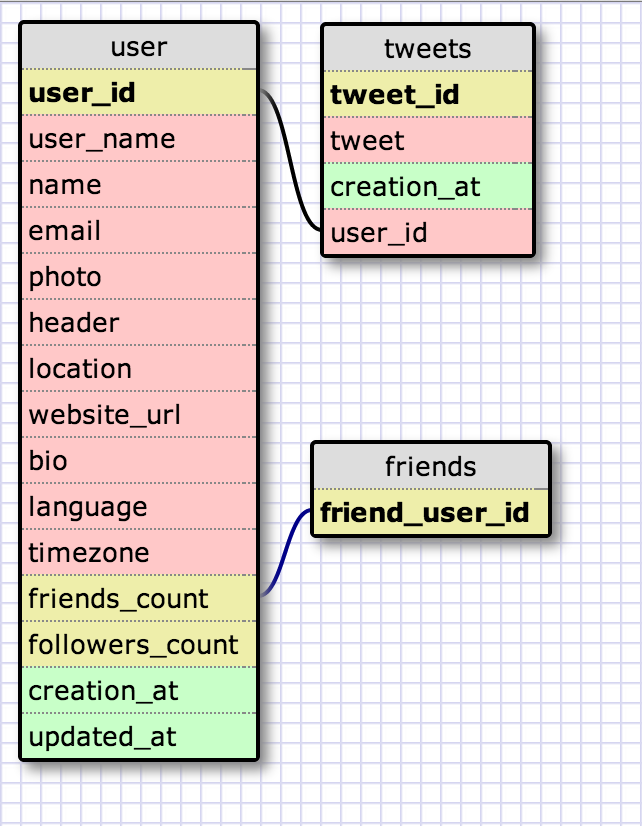The image size is (642, 826).
Task: Click the friends_count field row
Action: click(x=139, y=599)
